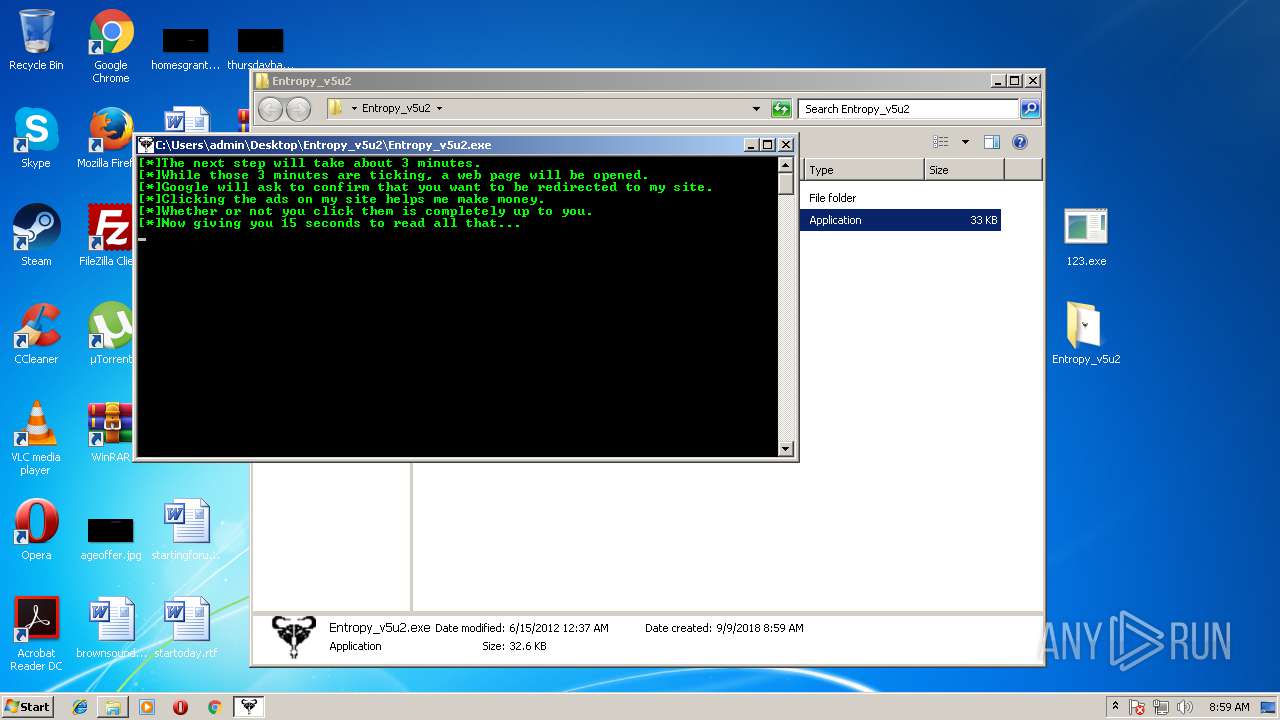Launch Steam from the desktop
This screenshot has width=1280, height=720.
point(36,236)
